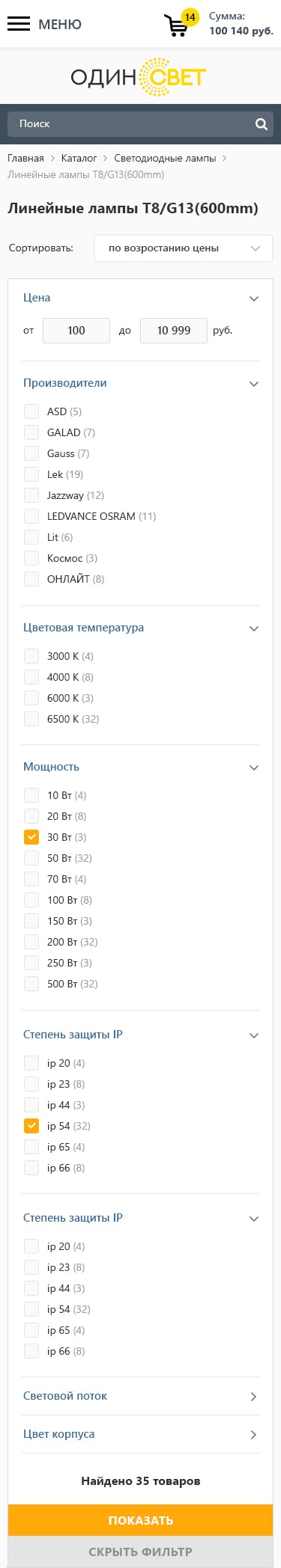The width and height of the screenshot is (281, 1568).
Task: Click the ПОКАЗАТЬ button
Action: click(140, 1520)
